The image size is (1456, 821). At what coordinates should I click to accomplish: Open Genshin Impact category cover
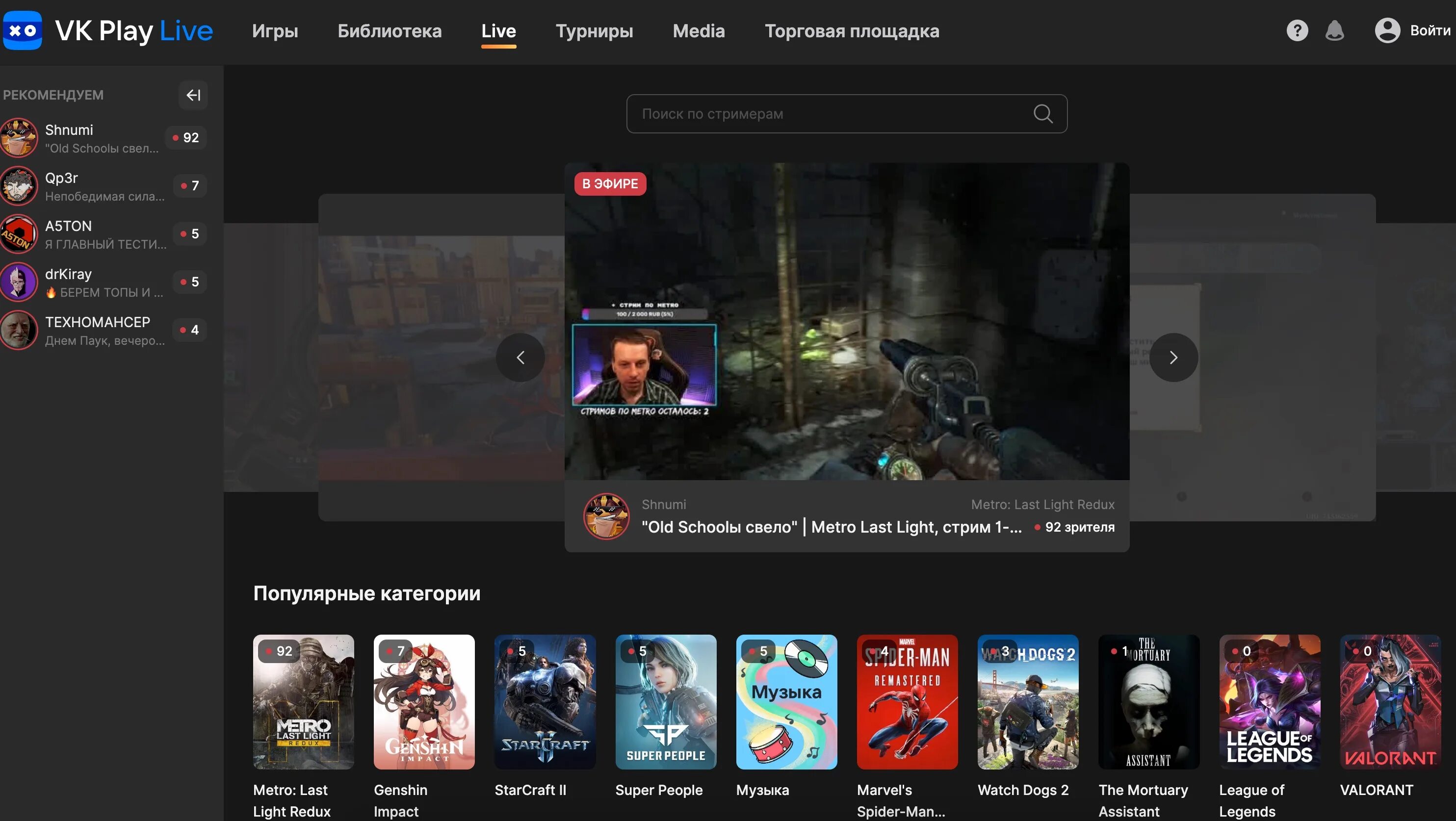pyautogui.click(x=424, y=701)
